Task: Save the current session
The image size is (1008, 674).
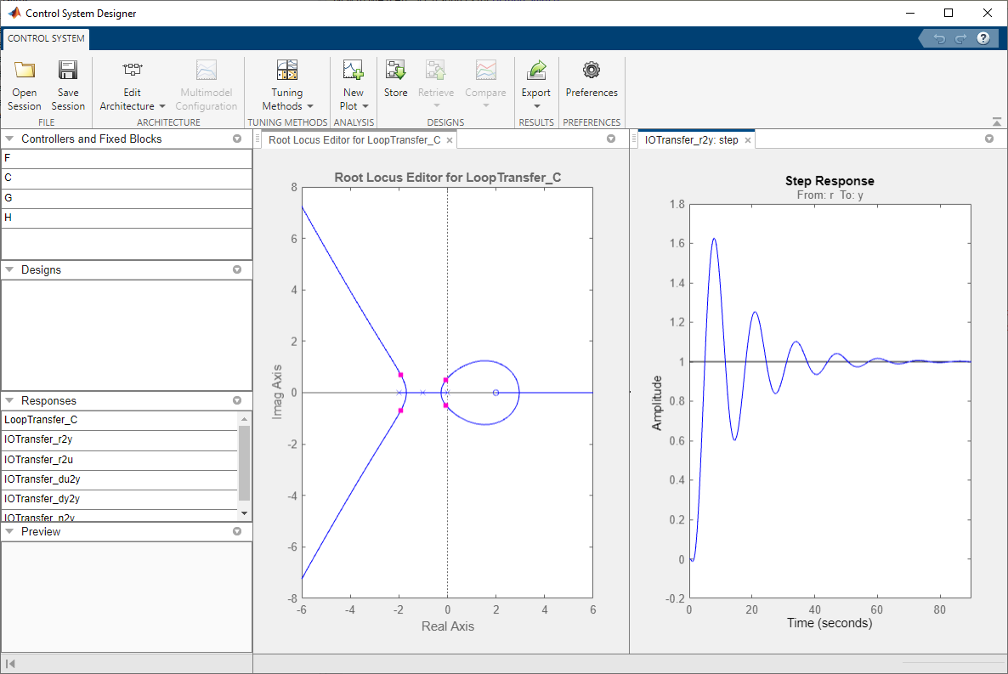Action: 67,85
